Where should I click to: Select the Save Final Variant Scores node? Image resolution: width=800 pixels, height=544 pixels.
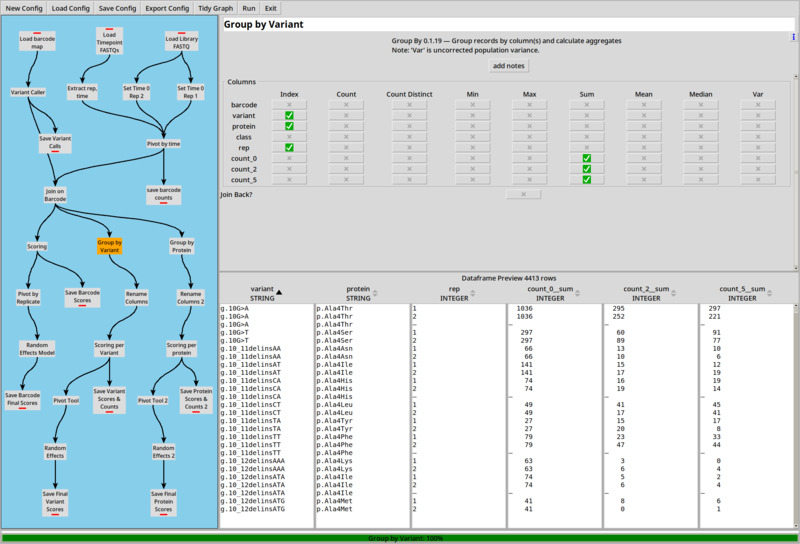[x=55, y=502]
